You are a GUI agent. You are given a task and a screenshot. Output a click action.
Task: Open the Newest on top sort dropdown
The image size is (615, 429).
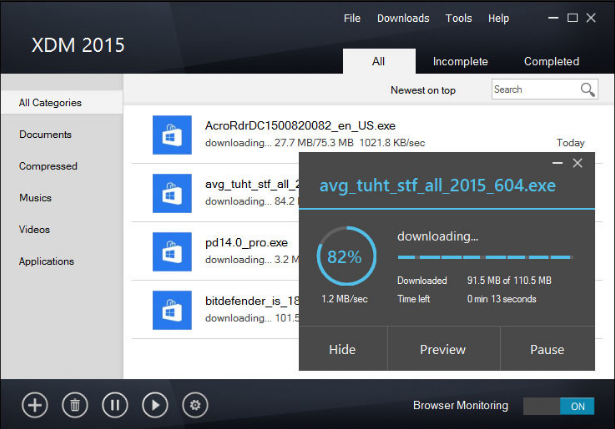click(x=423, y=90)
